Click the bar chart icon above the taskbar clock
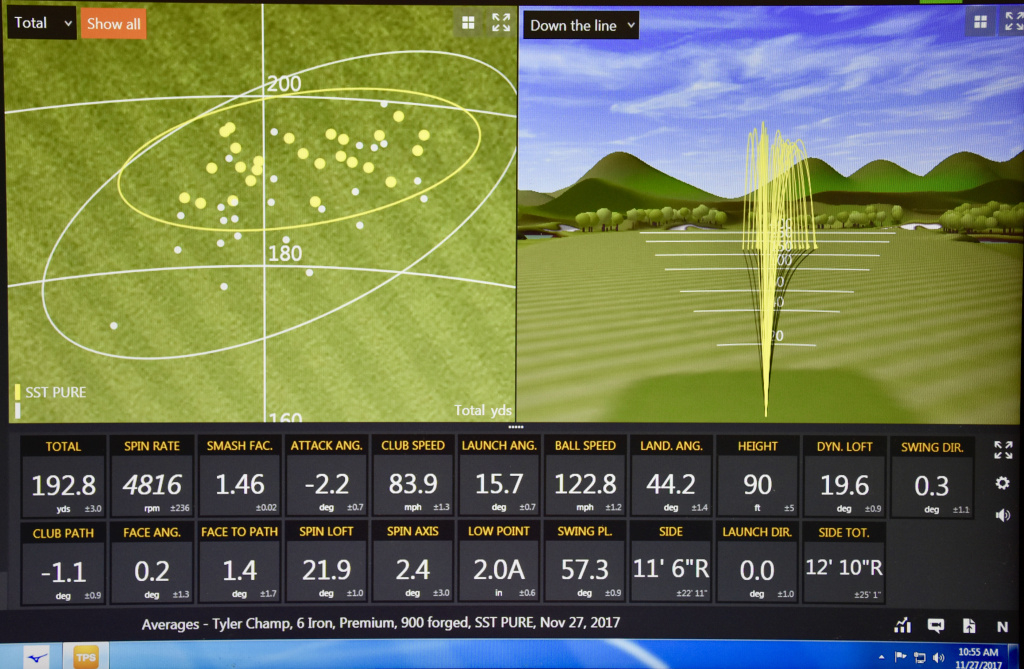The image size is (1024, 669). (x=902, y=625)
